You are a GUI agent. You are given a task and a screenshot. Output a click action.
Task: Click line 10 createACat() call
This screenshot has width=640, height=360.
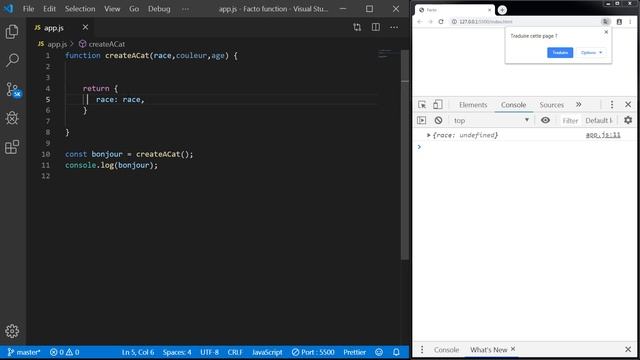(x=164, y=154)
